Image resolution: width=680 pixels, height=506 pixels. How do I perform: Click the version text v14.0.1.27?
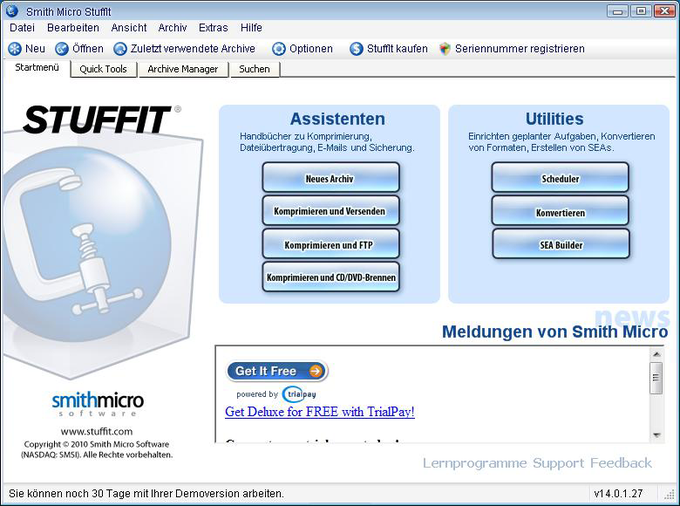618,493
